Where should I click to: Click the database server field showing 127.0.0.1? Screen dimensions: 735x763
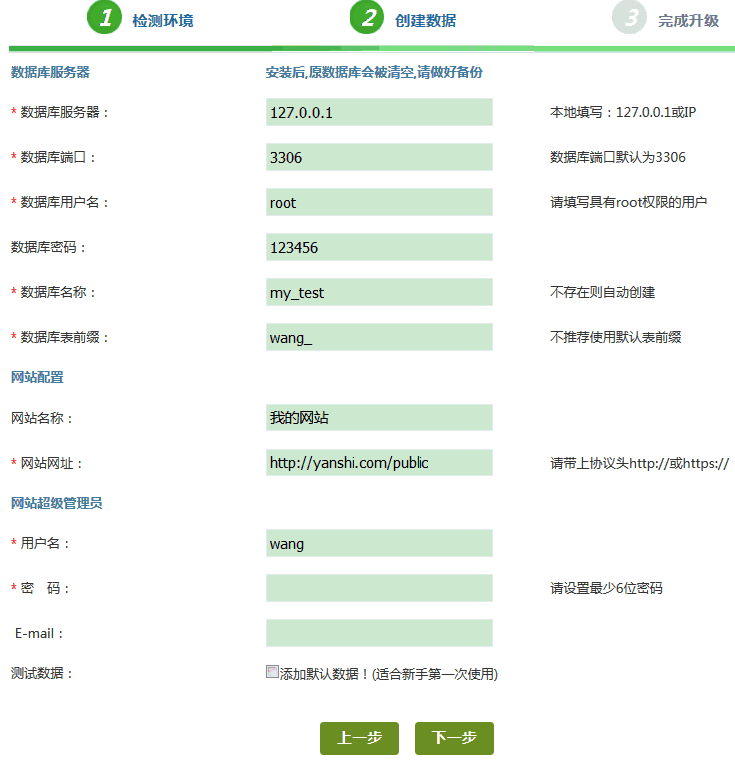coord(379,112)
